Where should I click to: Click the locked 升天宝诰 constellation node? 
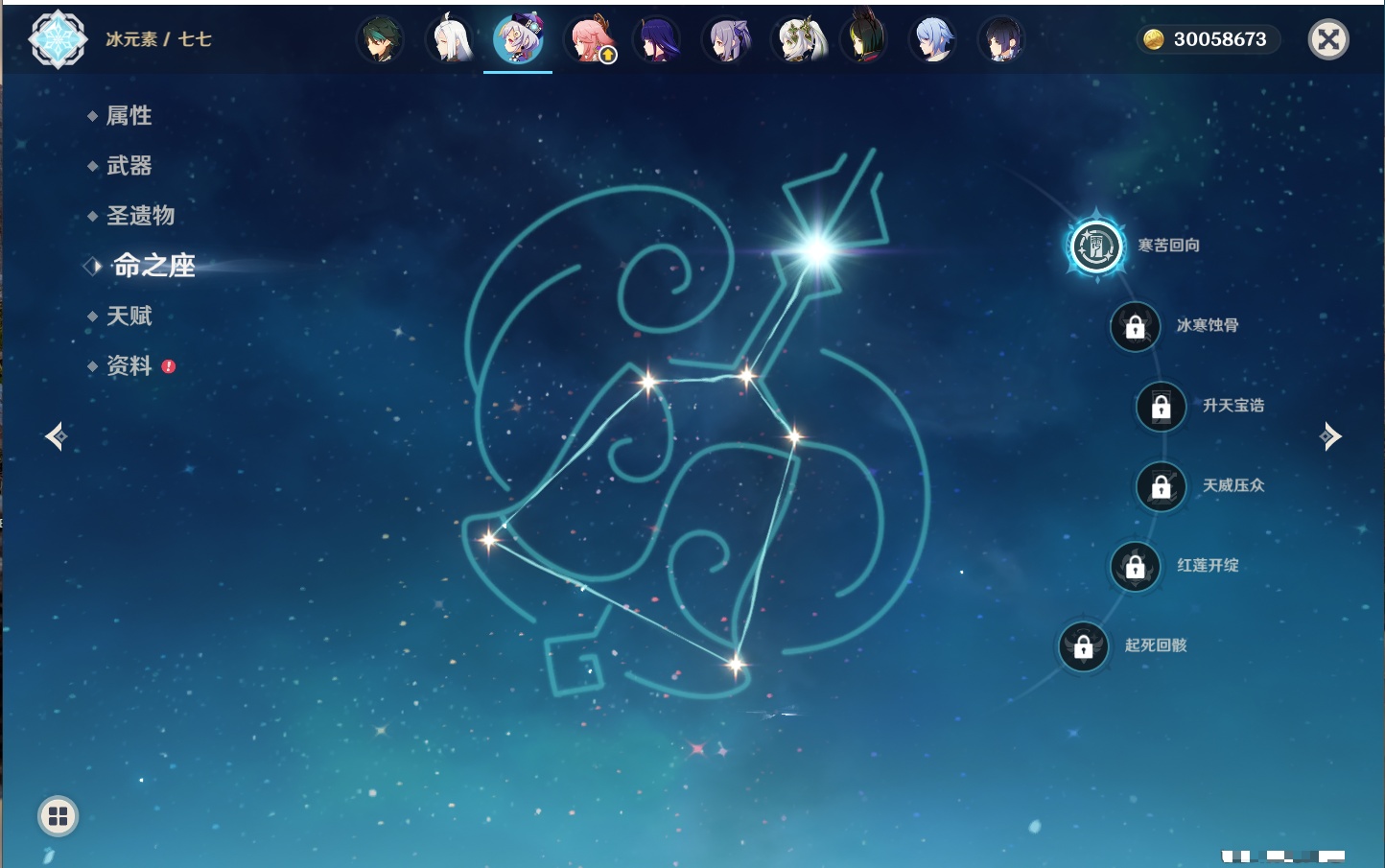click(x=1161, y=407)
